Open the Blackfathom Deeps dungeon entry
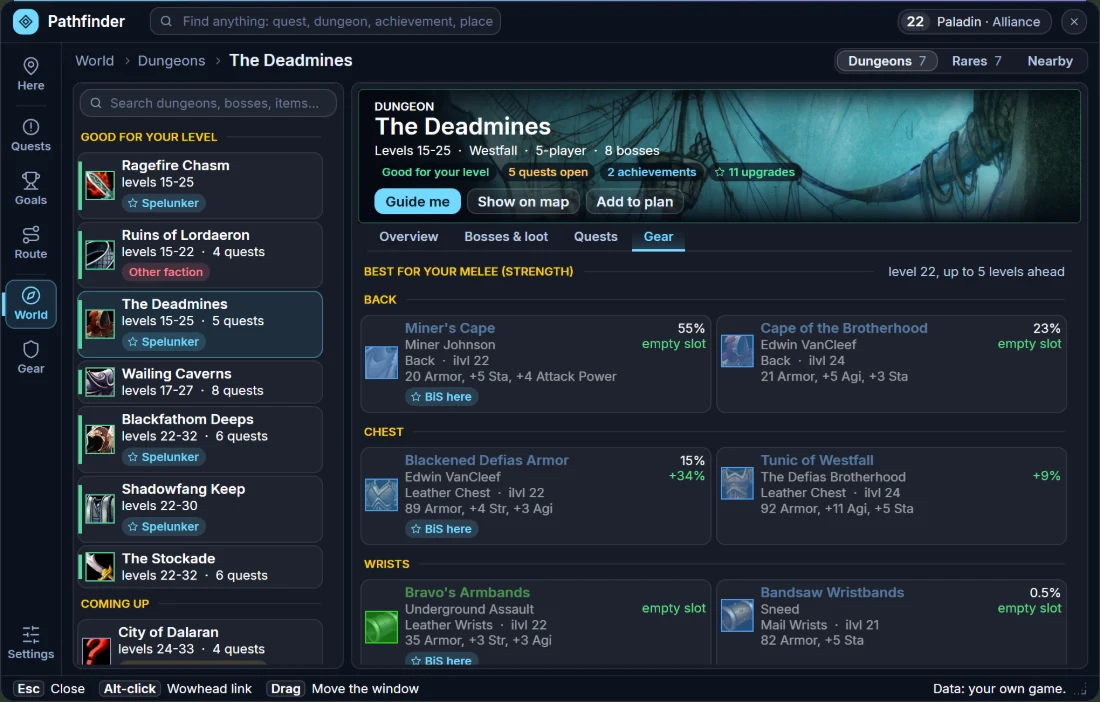The width and height of the screenshot is (1100, 702). point(201,439)
